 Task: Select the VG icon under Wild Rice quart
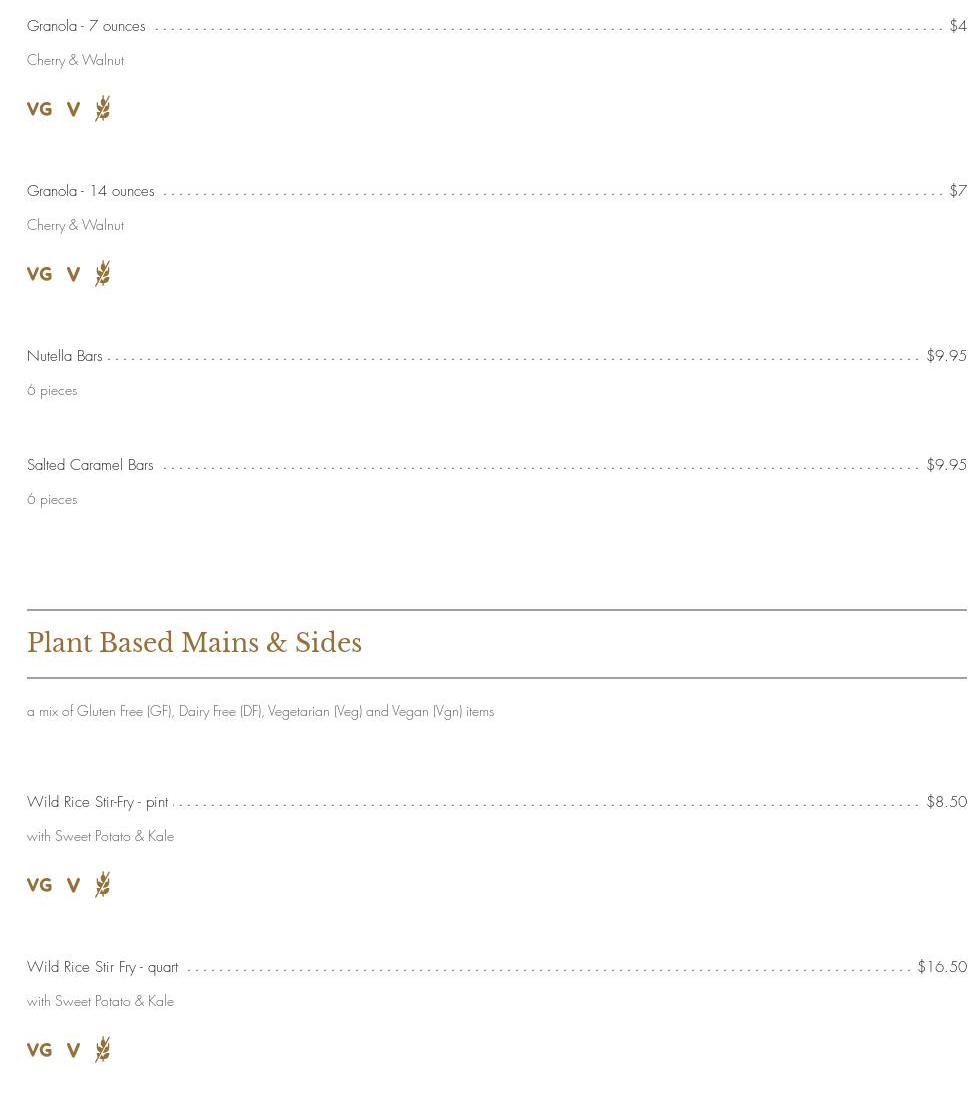[x=39, y=1050]
